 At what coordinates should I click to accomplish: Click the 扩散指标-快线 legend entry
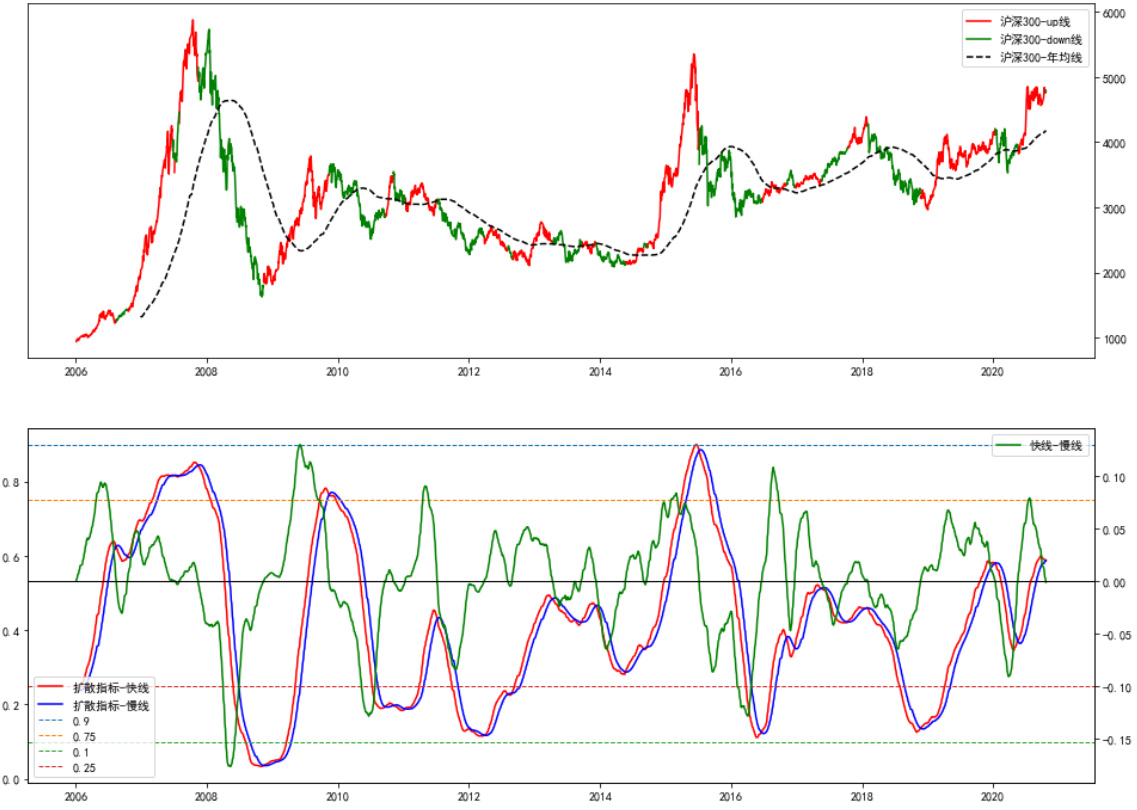pos(110,688)
